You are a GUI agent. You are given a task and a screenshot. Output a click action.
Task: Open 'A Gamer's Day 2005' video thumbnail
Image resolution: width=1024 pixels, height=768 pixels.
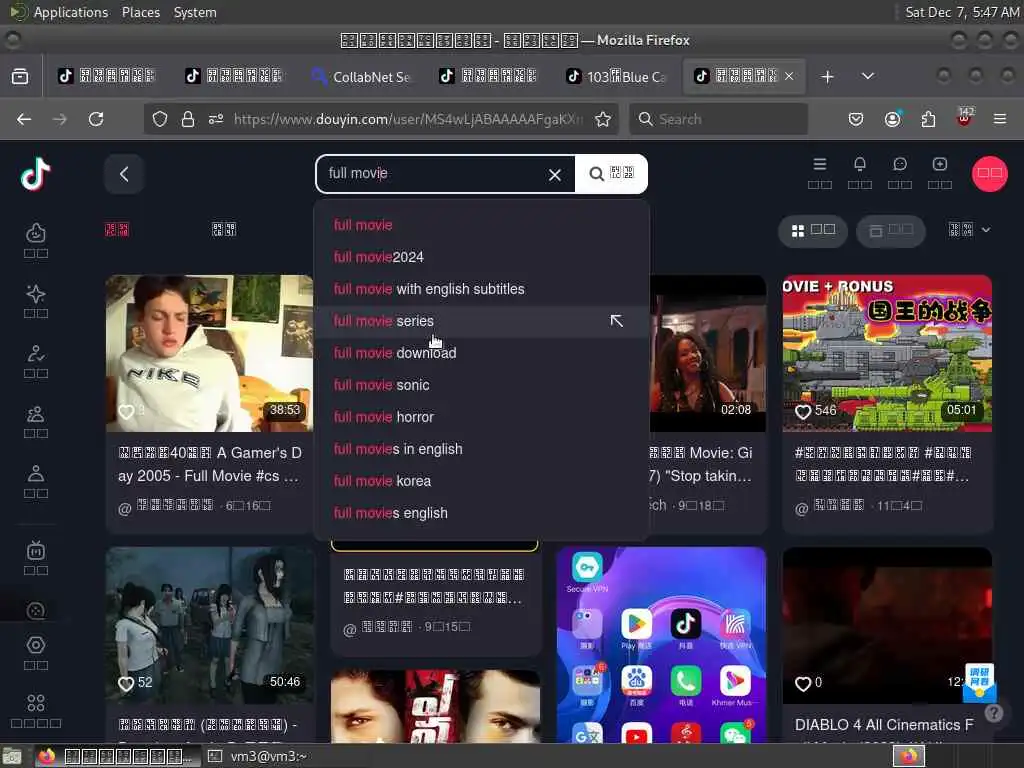tap(210, 353)
